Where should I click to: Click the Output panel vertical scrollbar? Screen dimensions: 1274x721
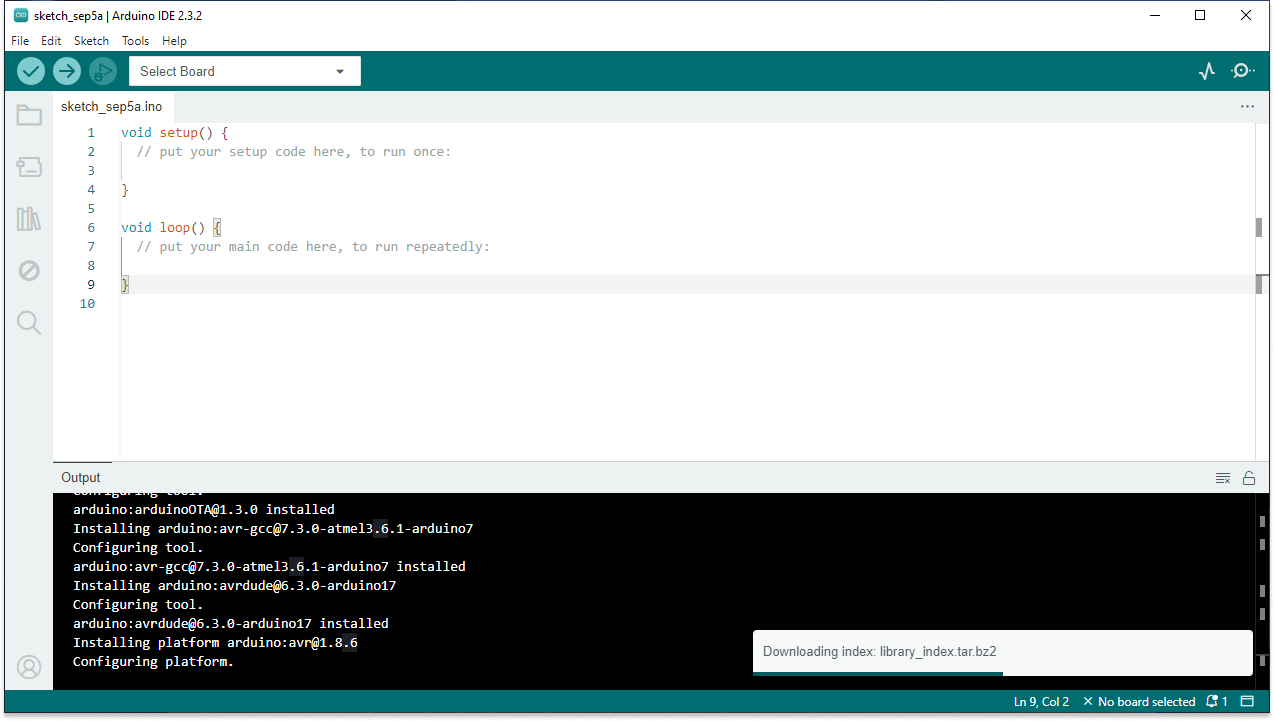pos(1264,590)
